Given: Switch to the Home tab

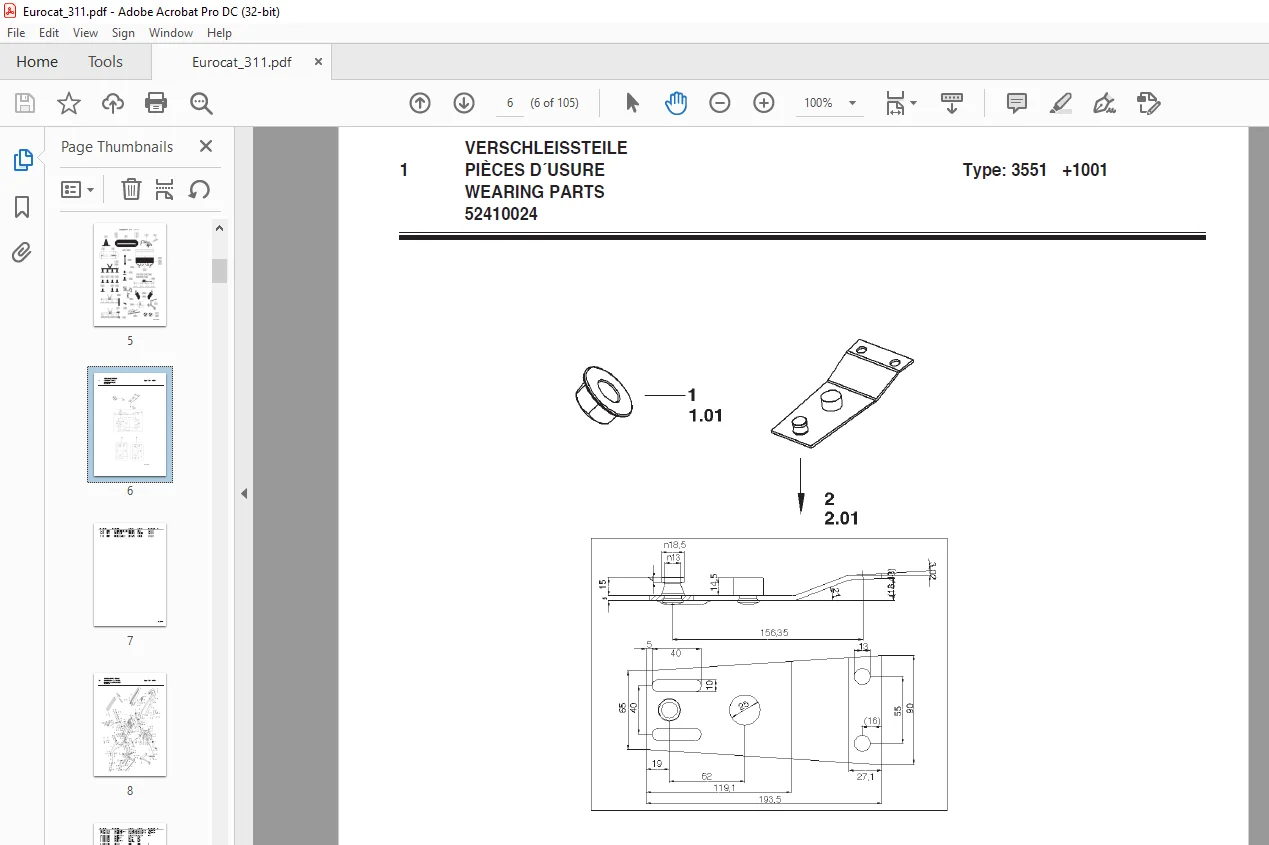Looking at the screenshot, I should point(37,62).
